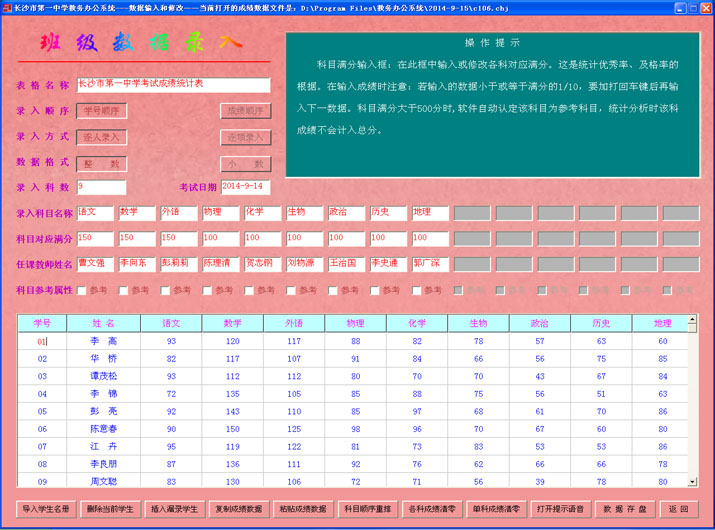Select 逐项录入 entry method option
Screen dimensions: 715x530
pos(245,137)
